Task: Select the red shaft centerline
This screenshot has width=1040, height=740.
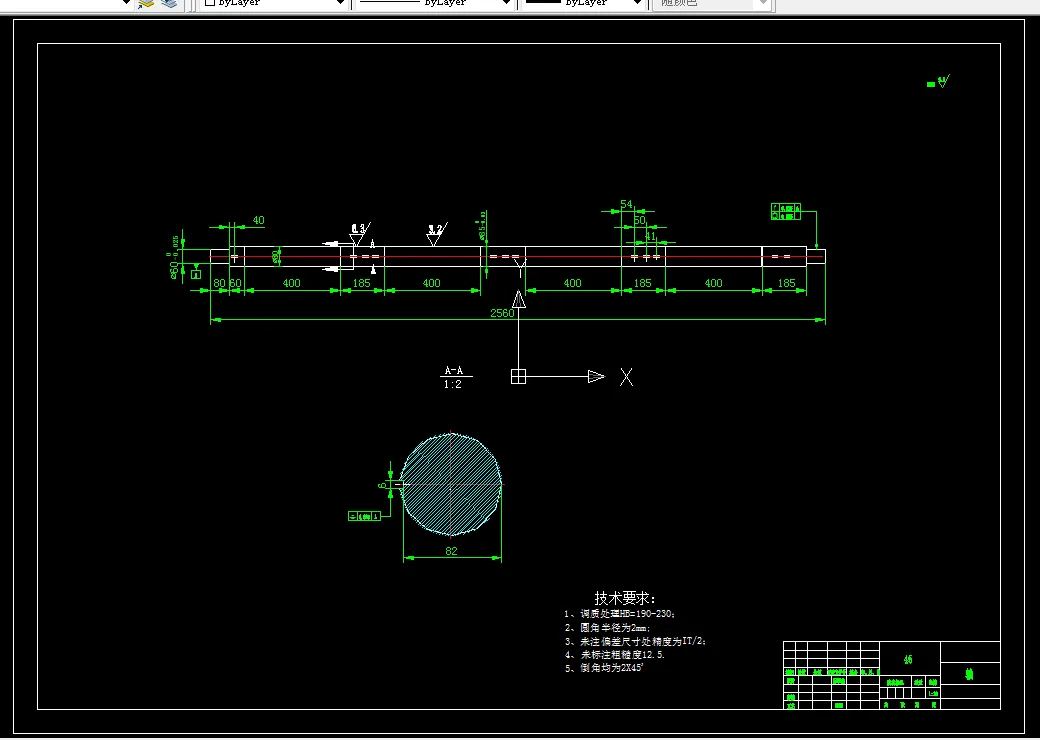Action: tap(517, 257)
